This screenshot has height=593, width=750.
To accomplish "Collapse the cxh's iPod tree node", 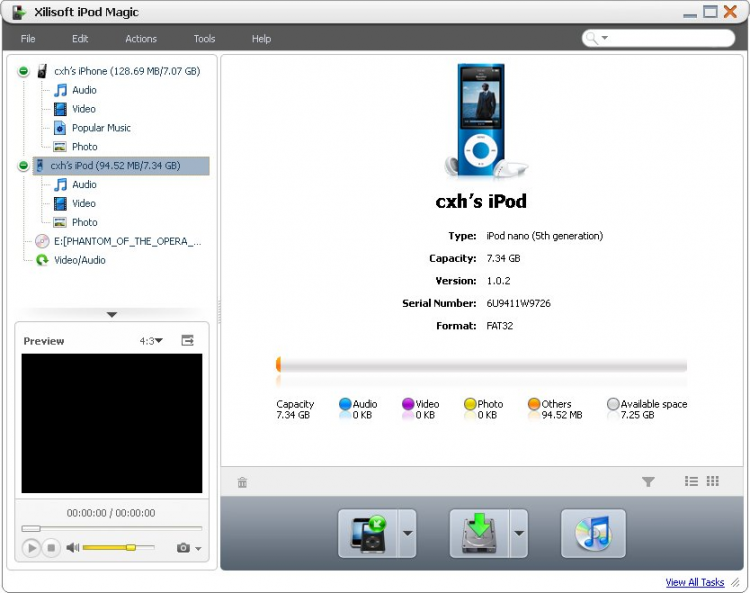I will [23, 166].
